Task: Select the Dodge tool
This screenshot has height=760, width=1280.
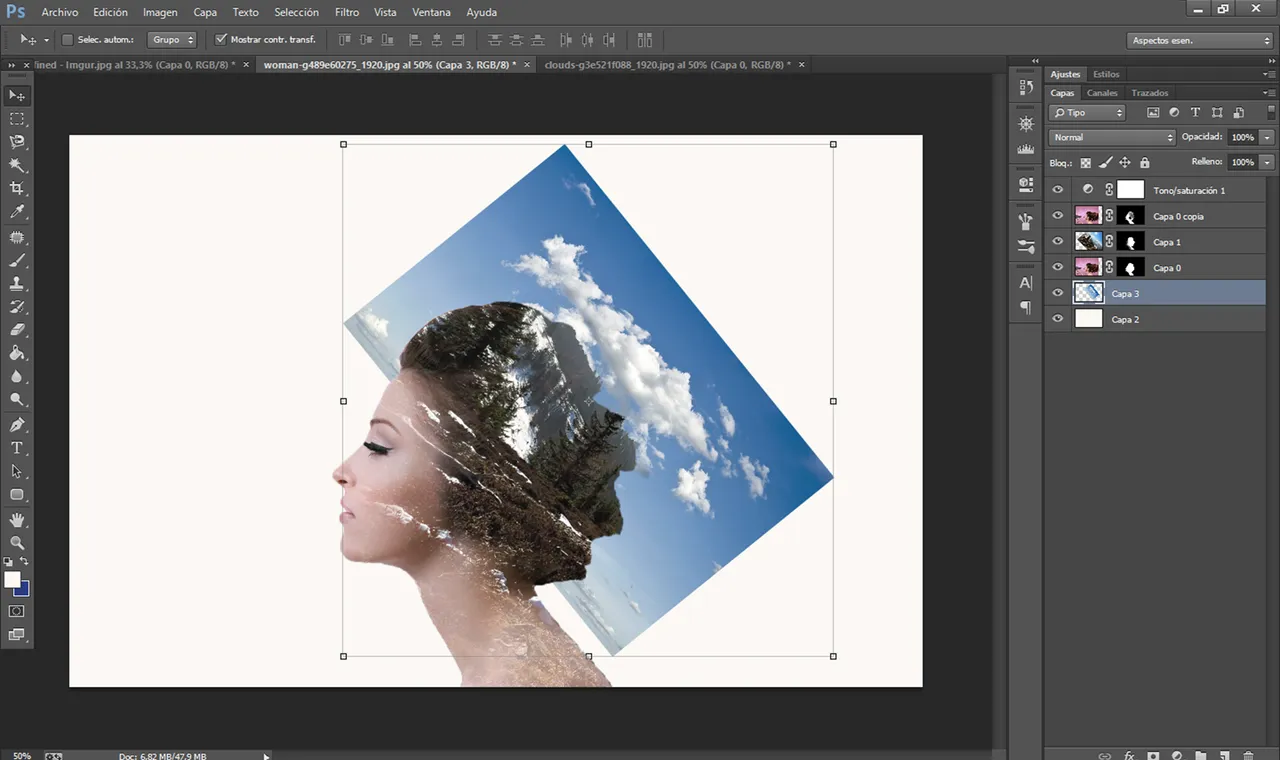Action: (x=17, y=399)
